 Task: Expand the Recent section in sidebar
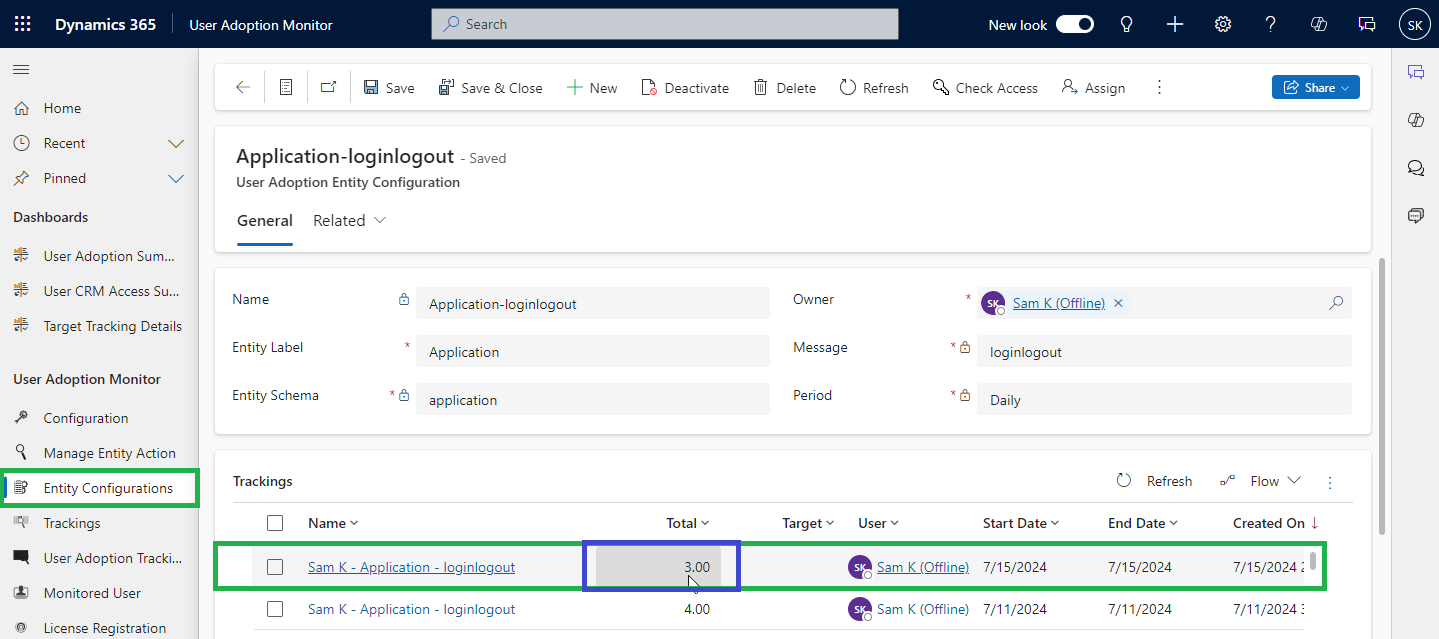pos(176,143)
